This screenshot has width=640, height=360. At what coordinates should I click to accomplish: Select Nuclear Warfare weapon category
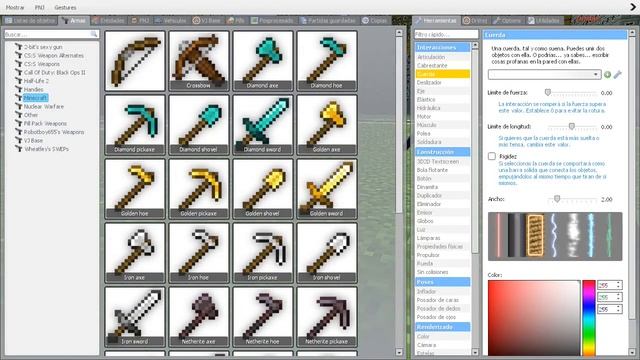pos(44,107)
